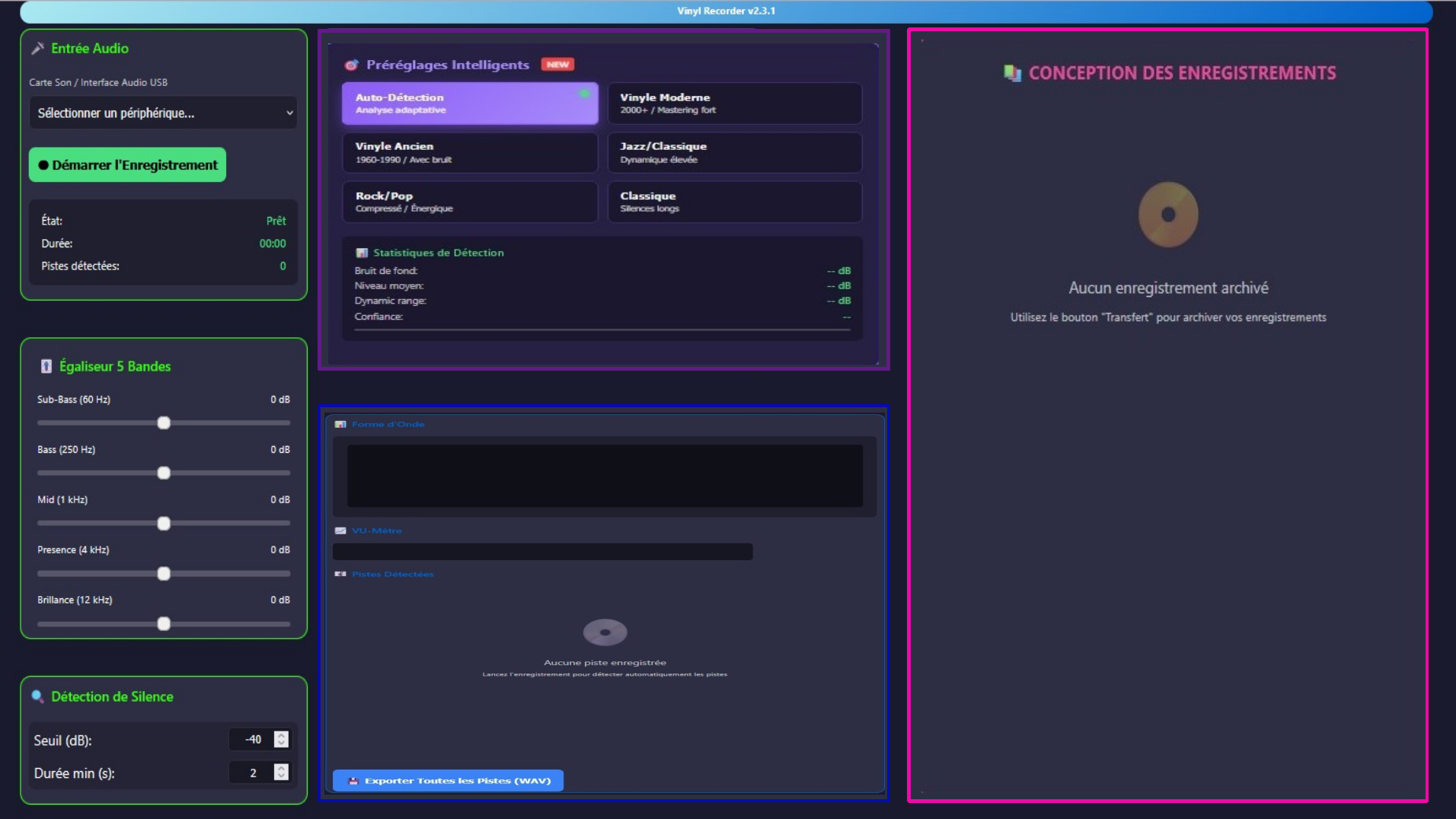Decrease Durée min value with the down arrow
1456x819 pixels.
click(x=281, y=776)
